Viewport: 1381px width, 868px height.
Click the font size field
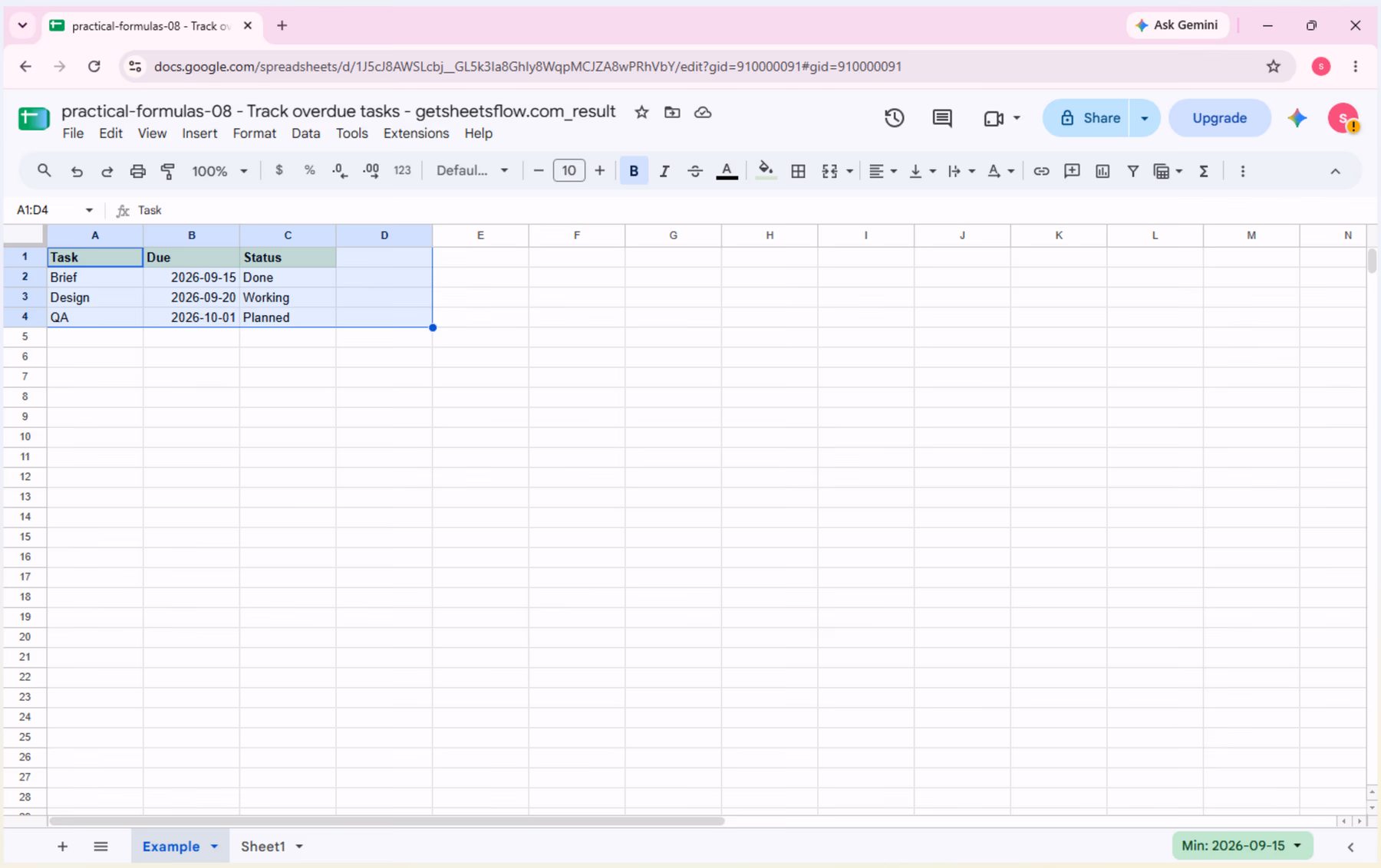click(569, 170)
